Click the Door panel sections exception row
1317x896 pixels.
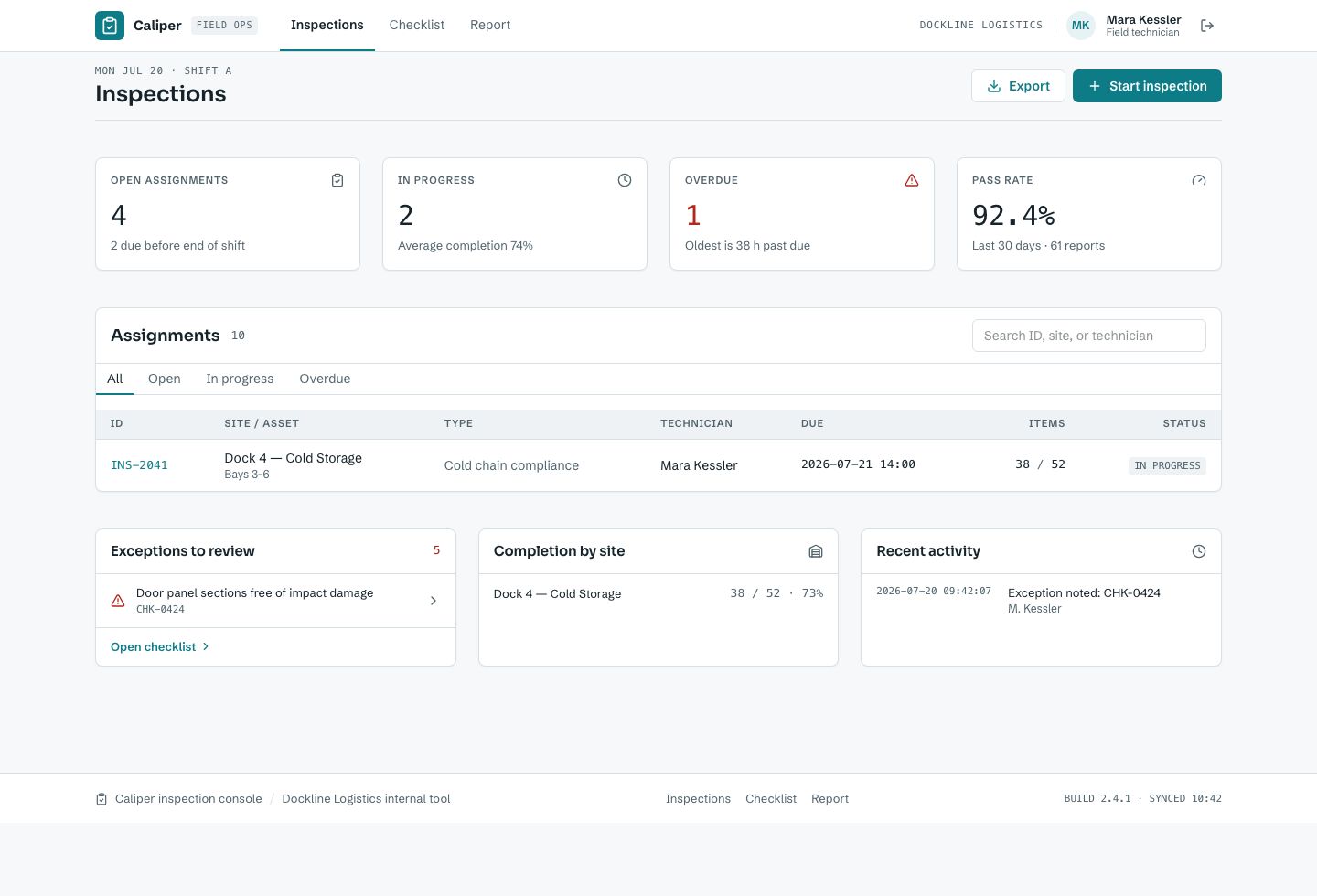pyautogui.click(x=275, y=601)
